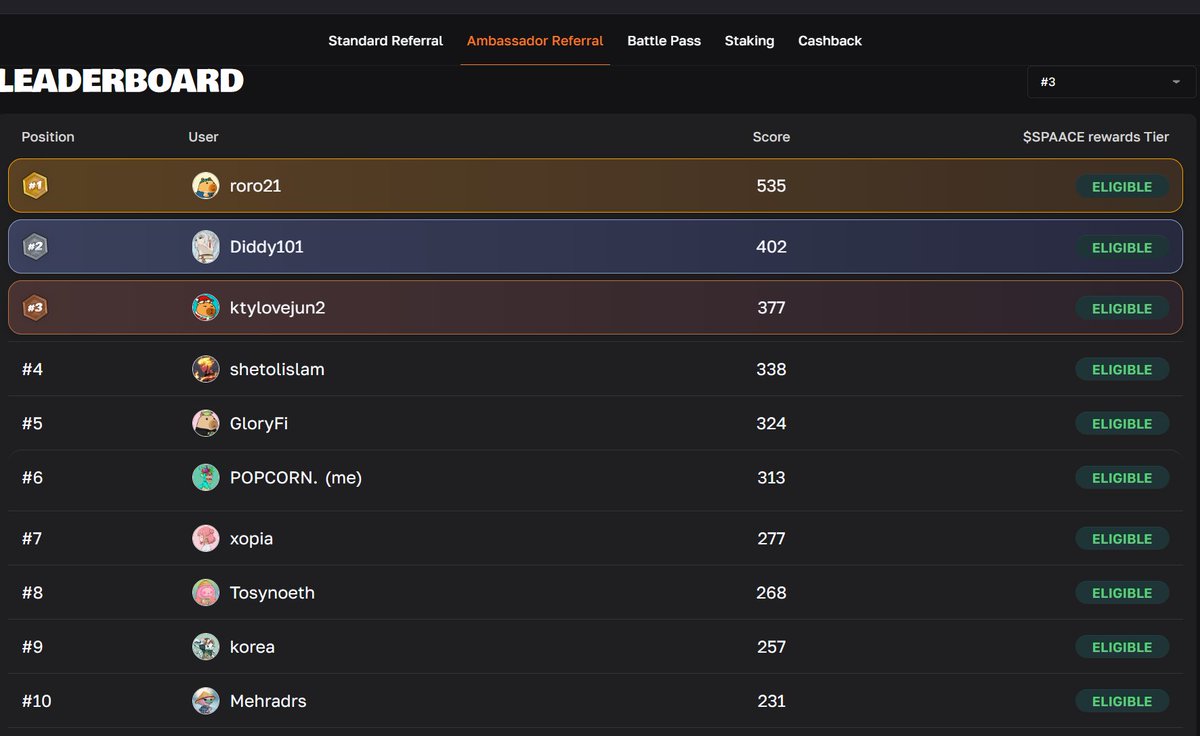View GloryFi's avatar
The image size is (1200, 736).
click(x=205, y=423)
